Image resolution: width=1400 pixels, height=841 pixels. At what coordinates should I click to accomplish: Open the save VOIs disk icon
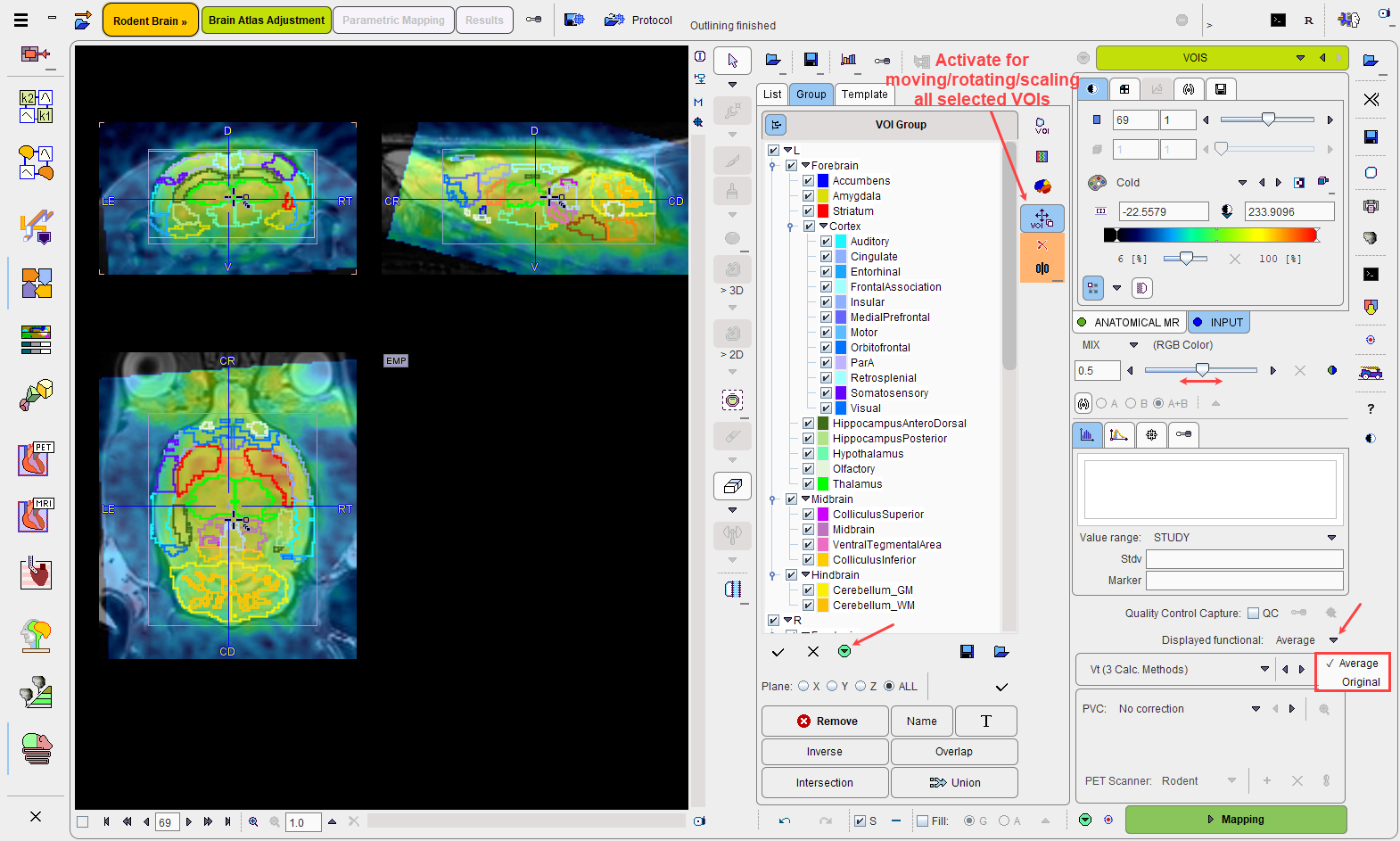811,60
